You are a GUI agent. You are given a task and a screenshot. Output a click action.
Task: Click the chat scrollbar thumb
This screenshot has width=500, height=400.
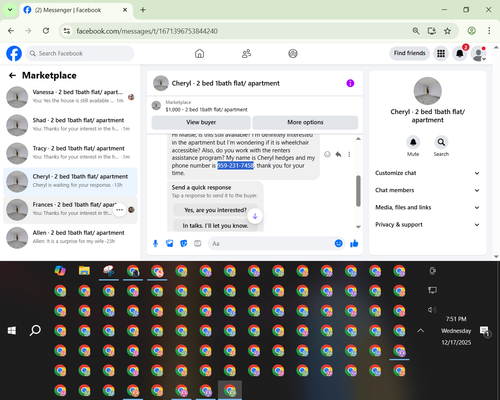358,191
